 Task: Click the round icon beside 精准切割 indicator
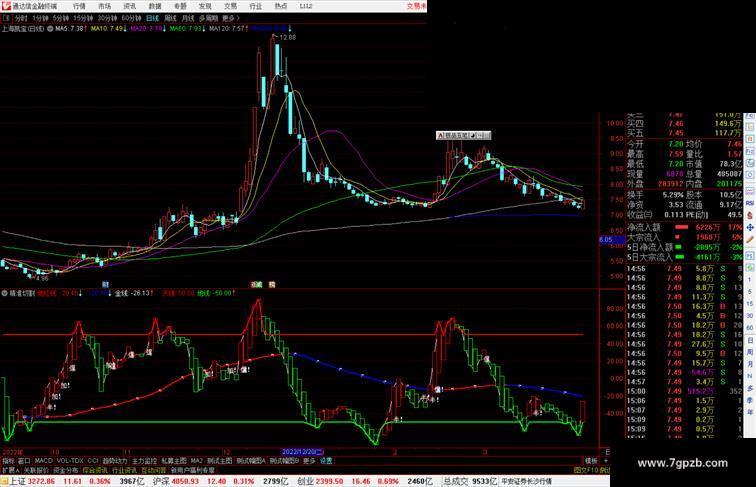[4, 293]
